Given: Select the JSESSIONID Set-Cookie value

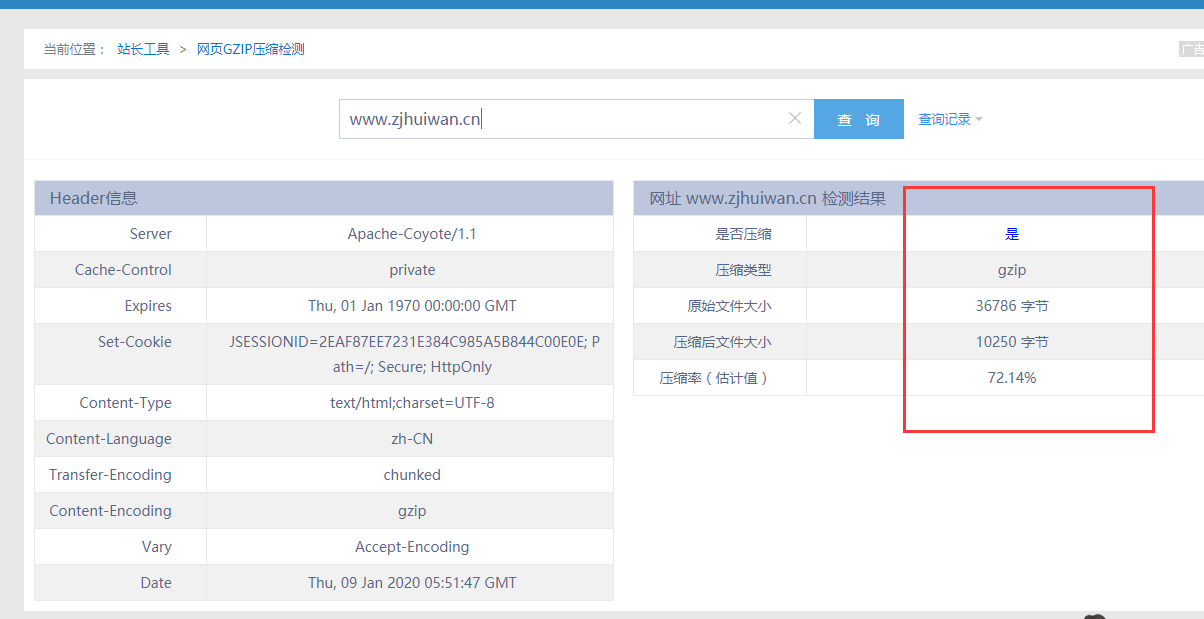Looking at the screenshot, I should tap(412, 354).
